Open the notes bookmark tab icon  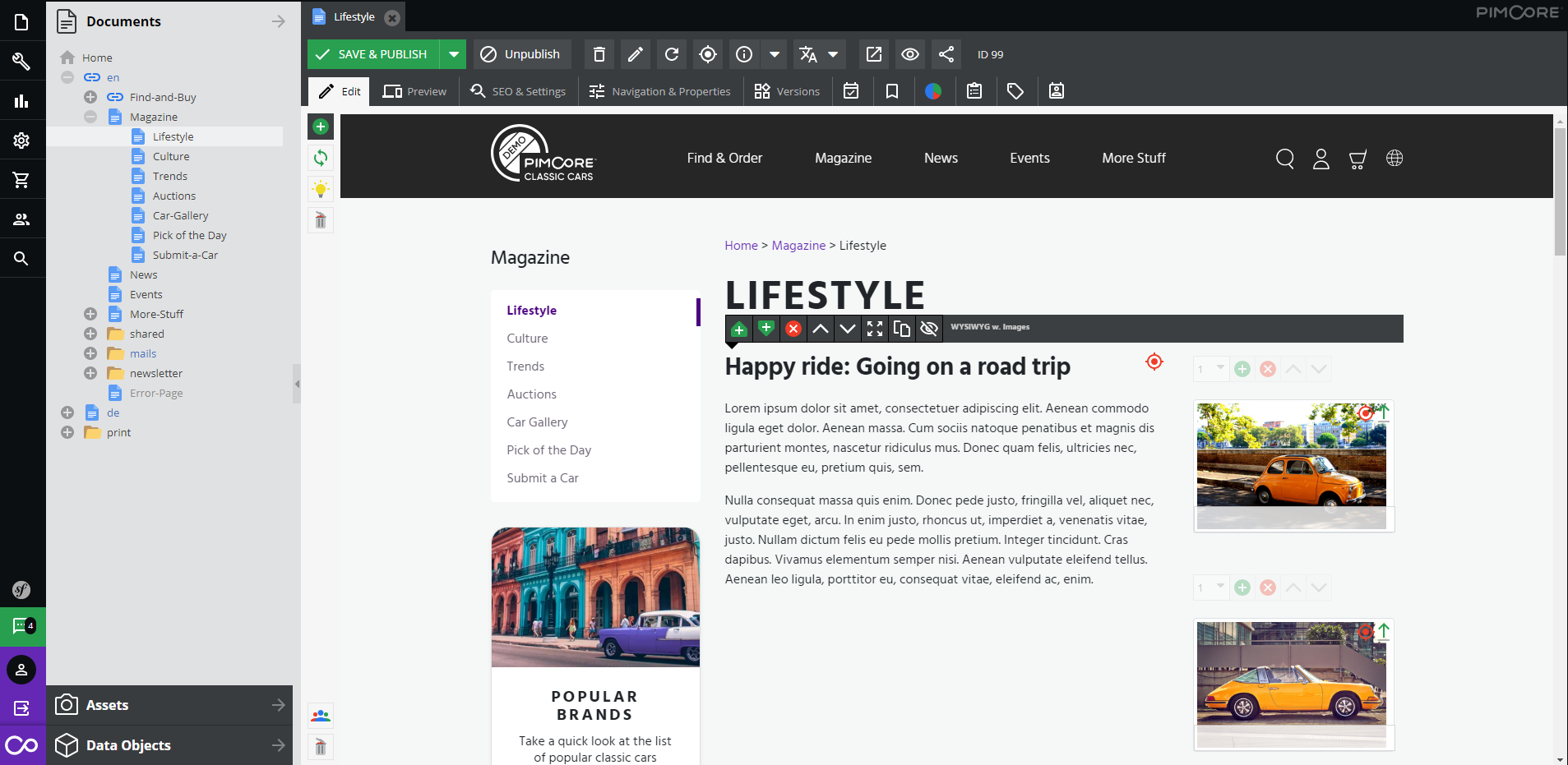pos(892,91)
